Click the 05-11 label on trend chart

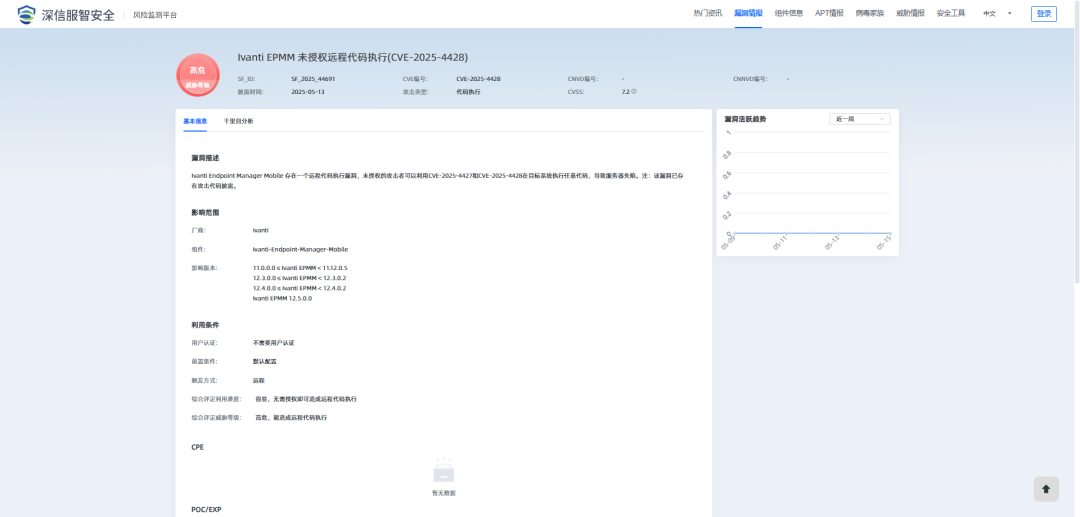click(x=780, y=243)
